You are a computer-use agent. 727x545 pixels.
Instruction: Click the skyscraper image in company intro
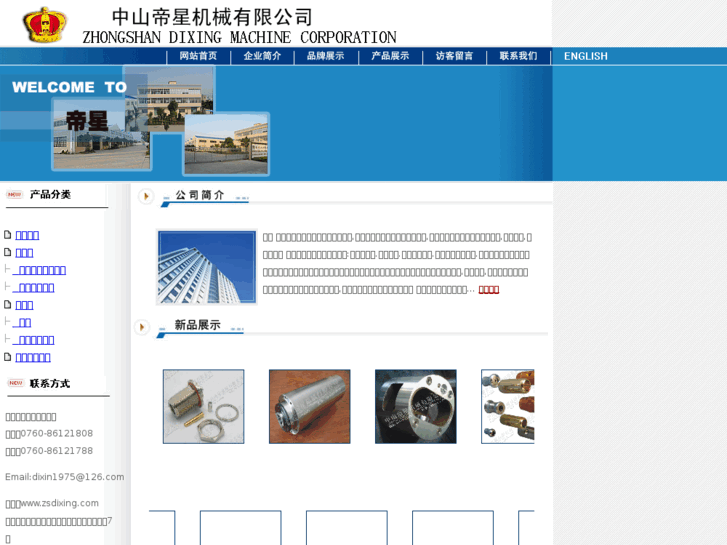[x=206, y=267]
